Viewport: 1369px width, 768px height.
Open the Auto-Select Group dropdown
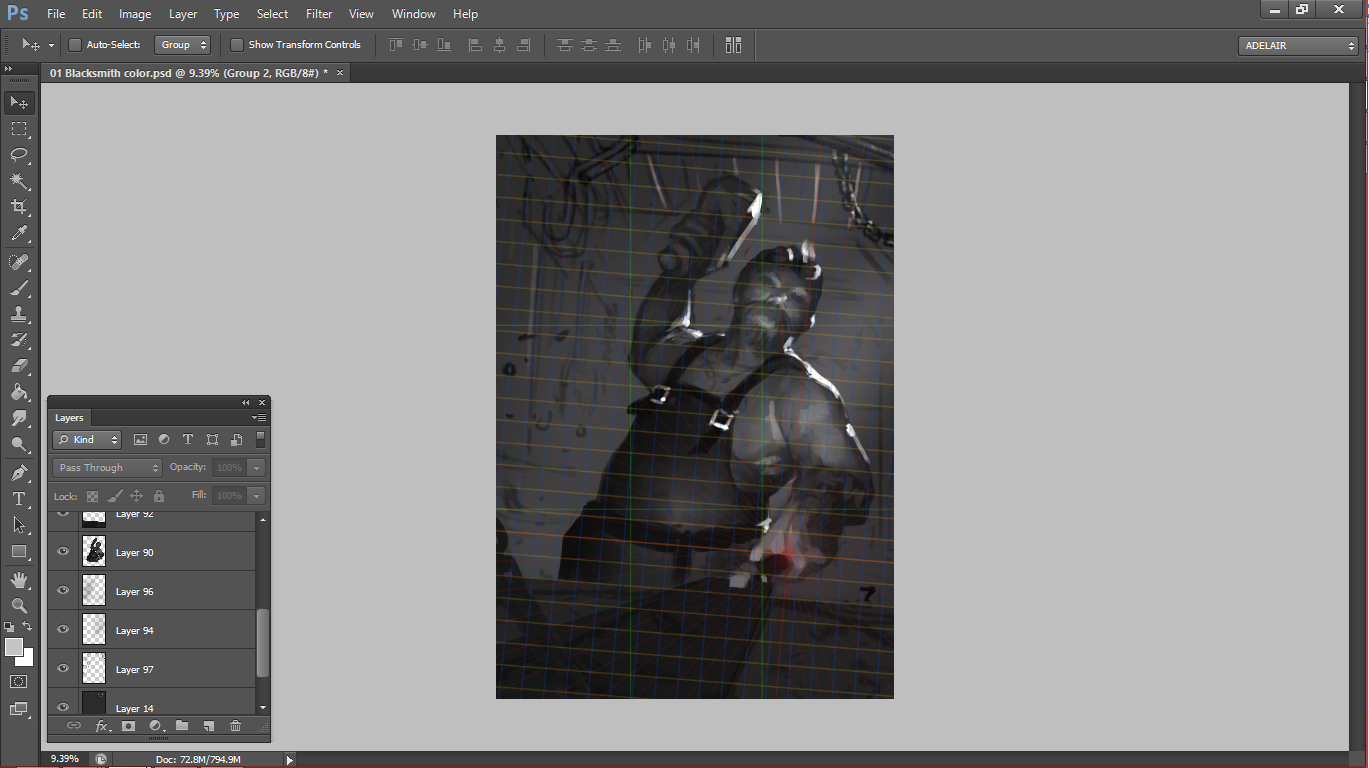183,45
